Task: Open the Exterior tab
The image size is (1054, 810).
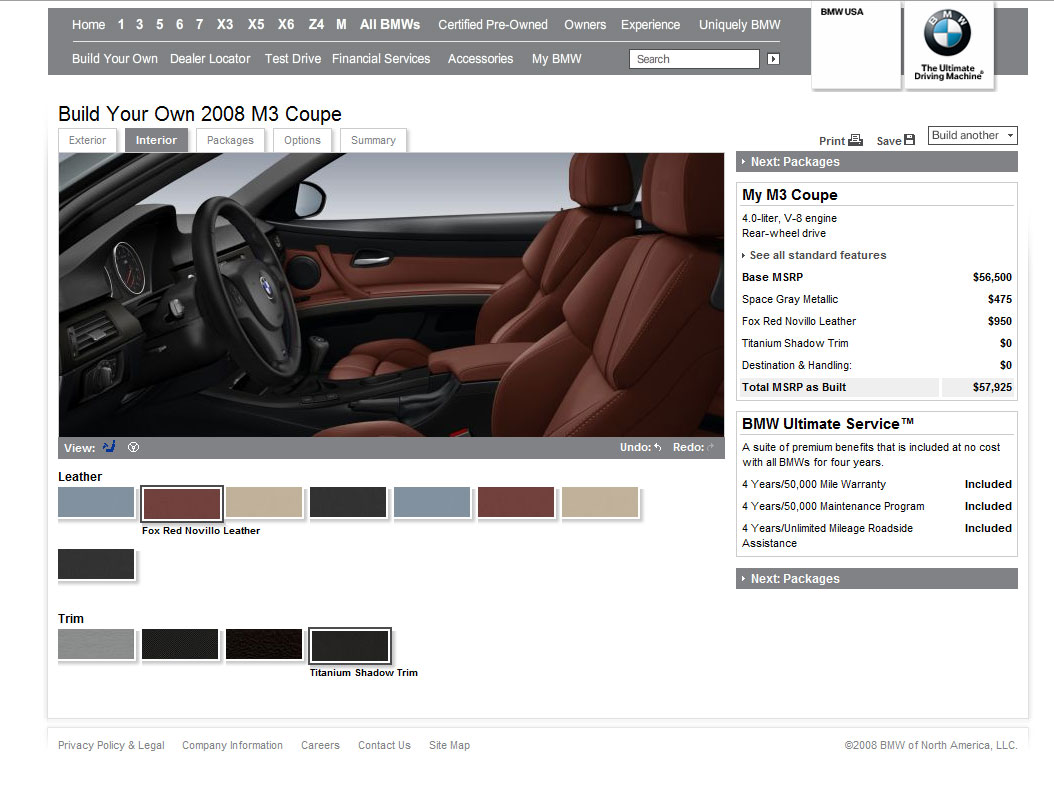Action: pyautogui.click(x=87, y=140)
